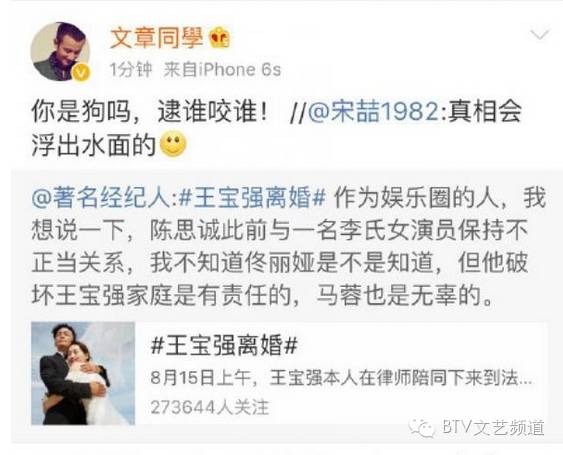563x455 pixels.
Task: Open the reposted message body text
Action: (288, 247)
